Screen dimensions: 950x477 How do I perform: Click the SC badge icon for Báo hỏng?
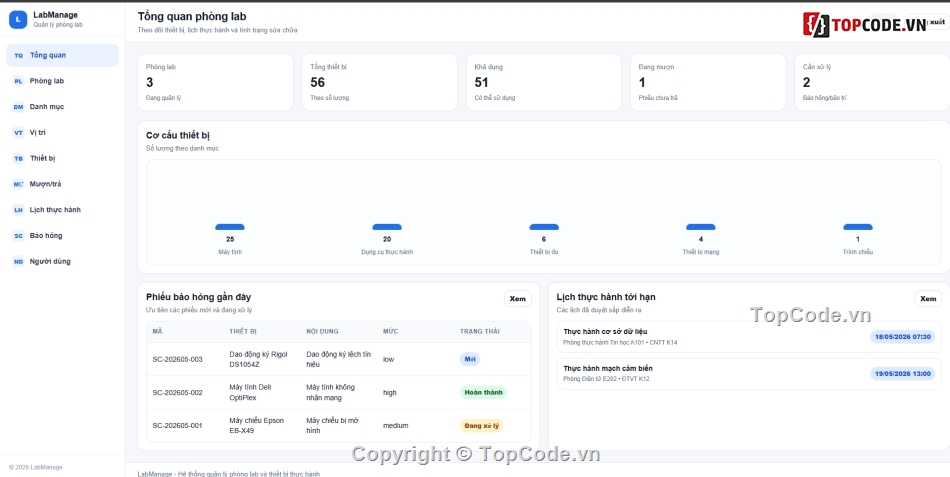click(18, 236)
